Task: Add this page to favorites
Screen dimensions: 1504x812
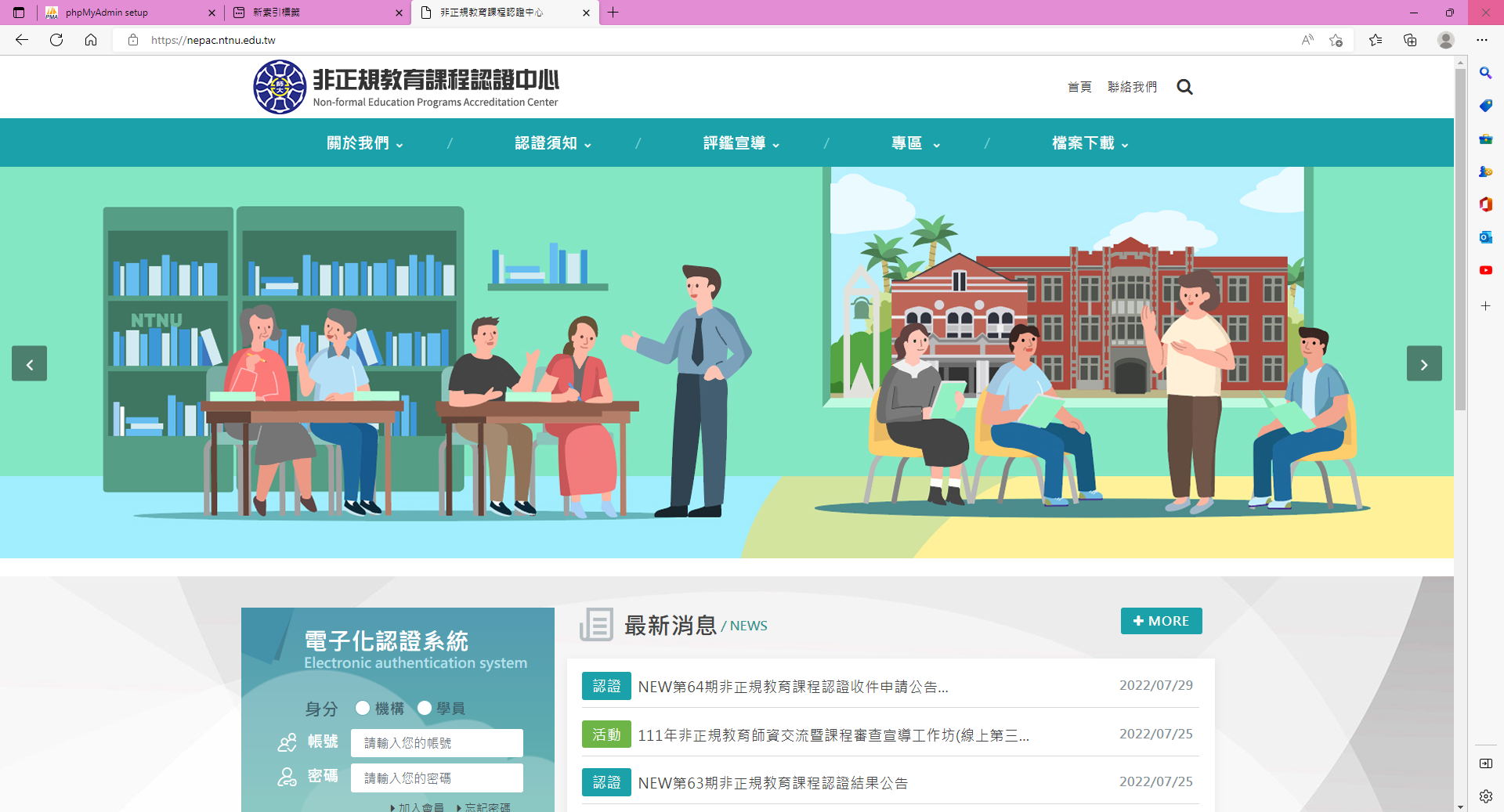Action: (x=1336, y=40)
